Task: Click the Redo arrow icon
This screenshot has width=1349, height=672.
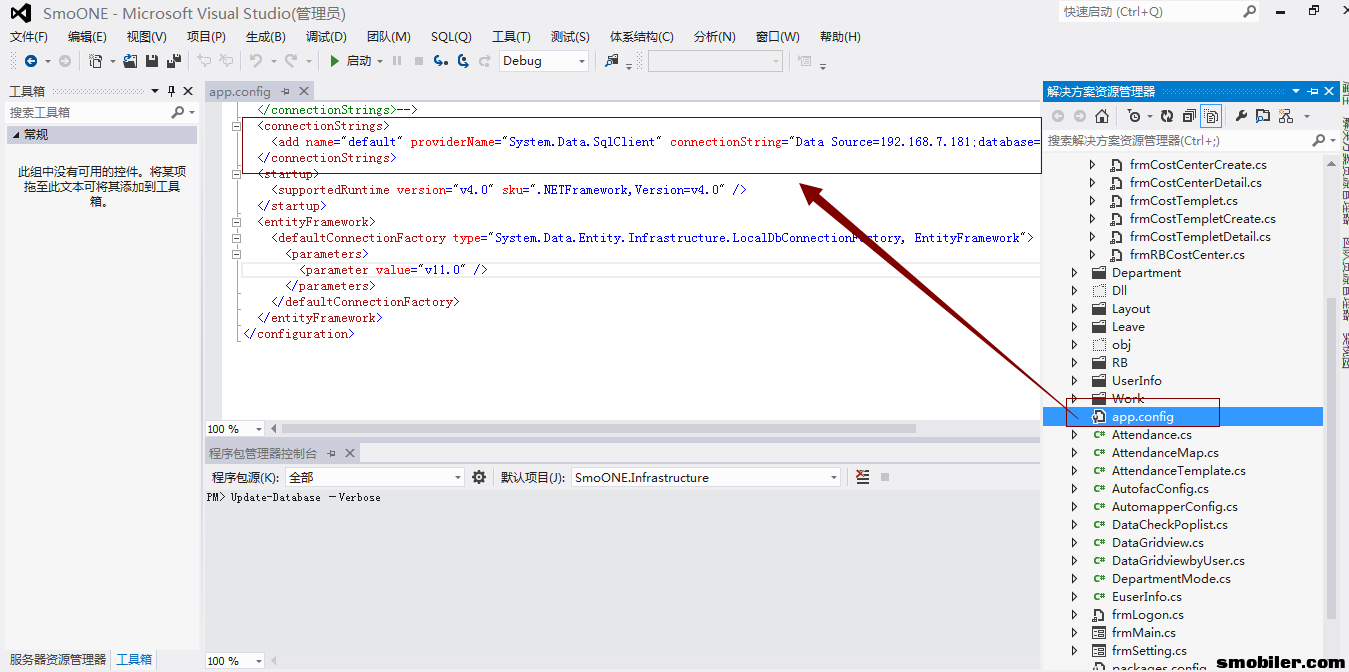Action: click(x=291, y=61)
